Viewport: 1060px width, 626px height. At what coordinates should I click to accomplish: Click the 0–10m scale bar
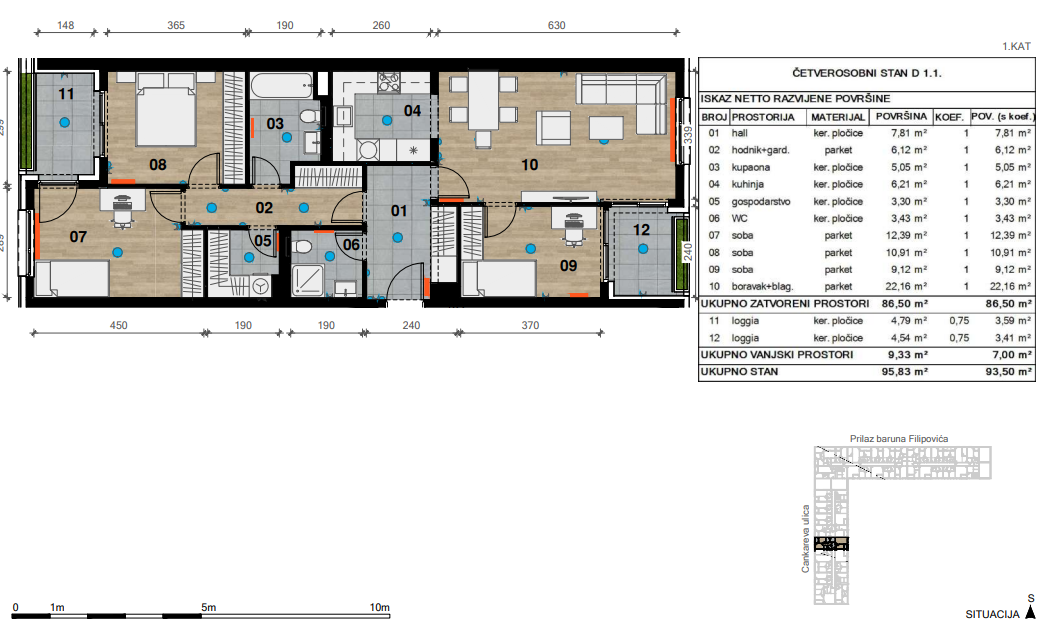(201, 616)
